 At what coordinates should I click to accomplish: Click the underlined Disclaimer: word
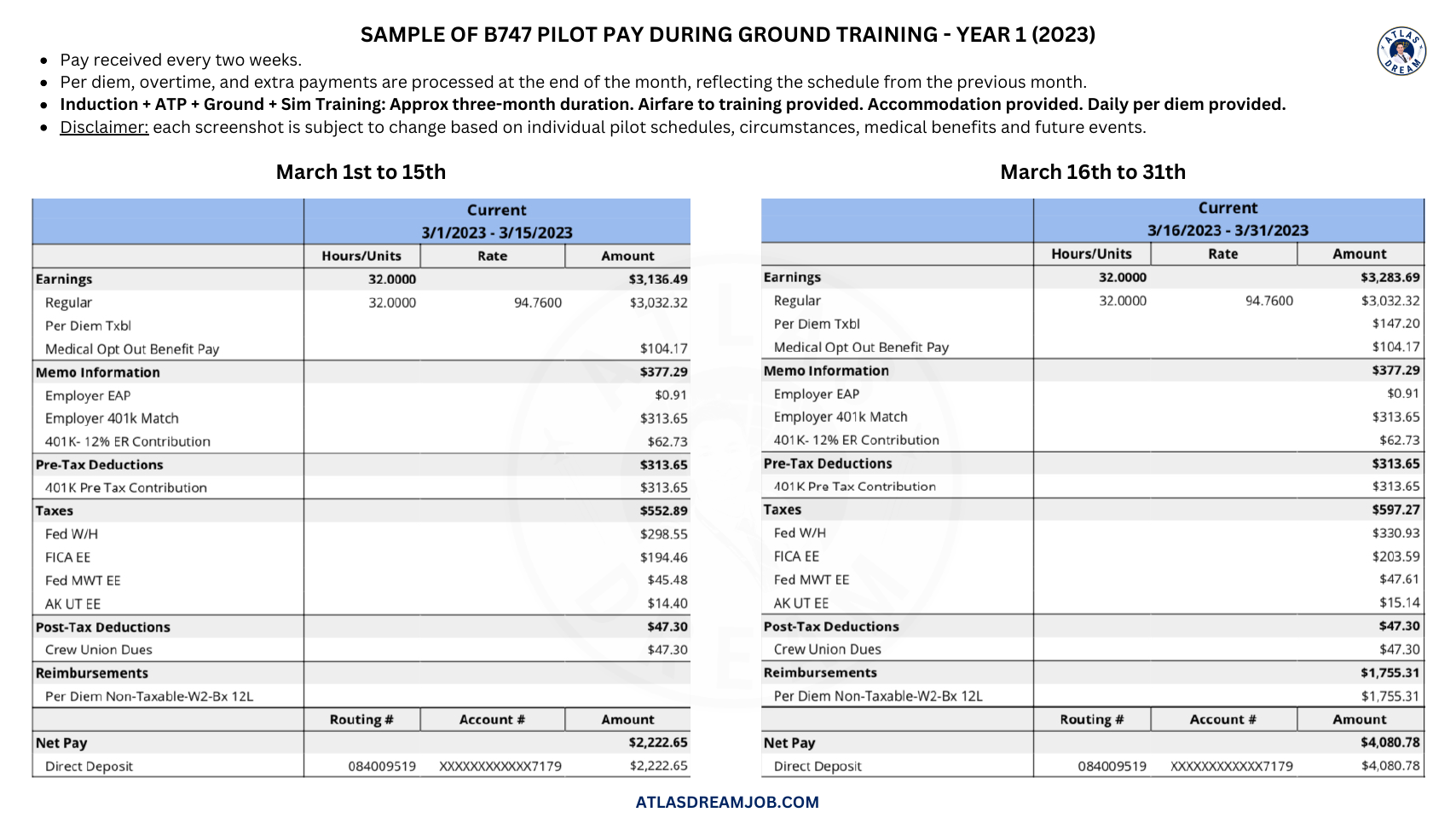(104, 128)
